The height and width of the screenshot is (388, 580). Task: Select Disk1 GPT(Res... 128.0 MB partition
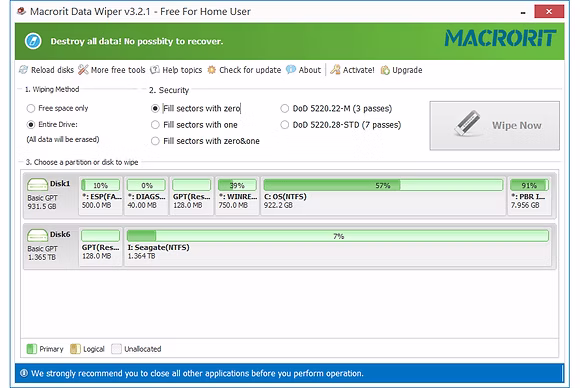click(x=192, y=196)
